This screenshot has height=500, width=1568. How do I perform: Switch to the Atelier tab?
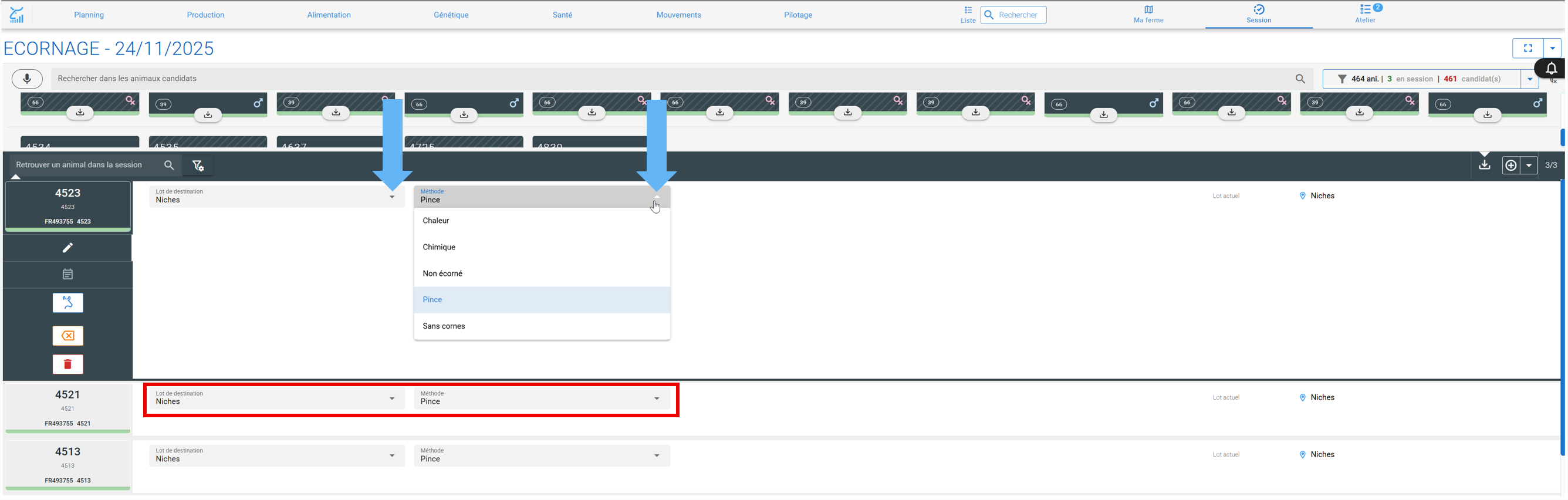click(x=1365, y=15)
